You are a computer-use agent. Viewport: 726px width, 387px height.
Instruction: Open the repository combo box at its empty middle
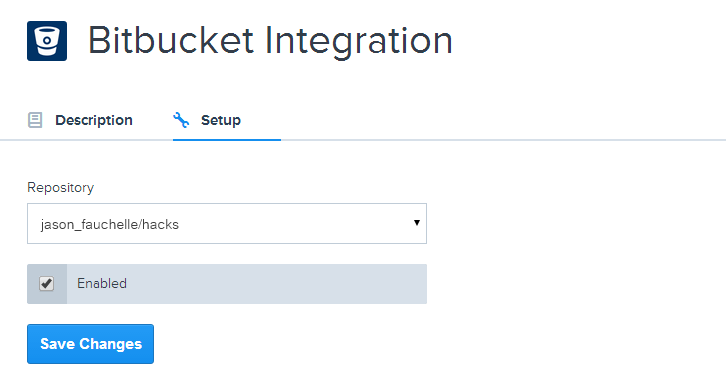[x=296, y=224]
